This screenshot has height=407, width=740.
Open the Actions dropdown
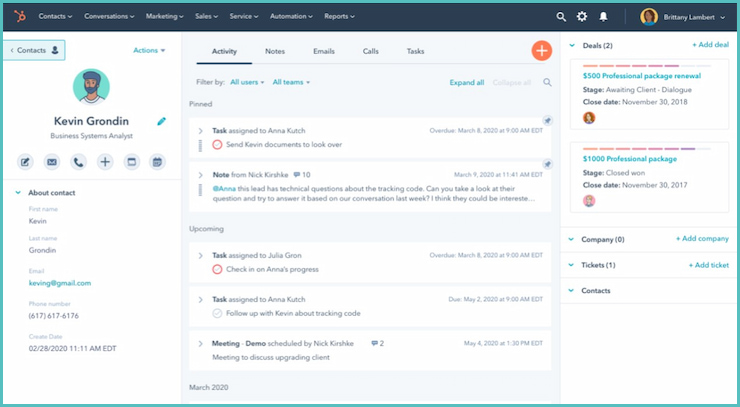coord(149,50)
